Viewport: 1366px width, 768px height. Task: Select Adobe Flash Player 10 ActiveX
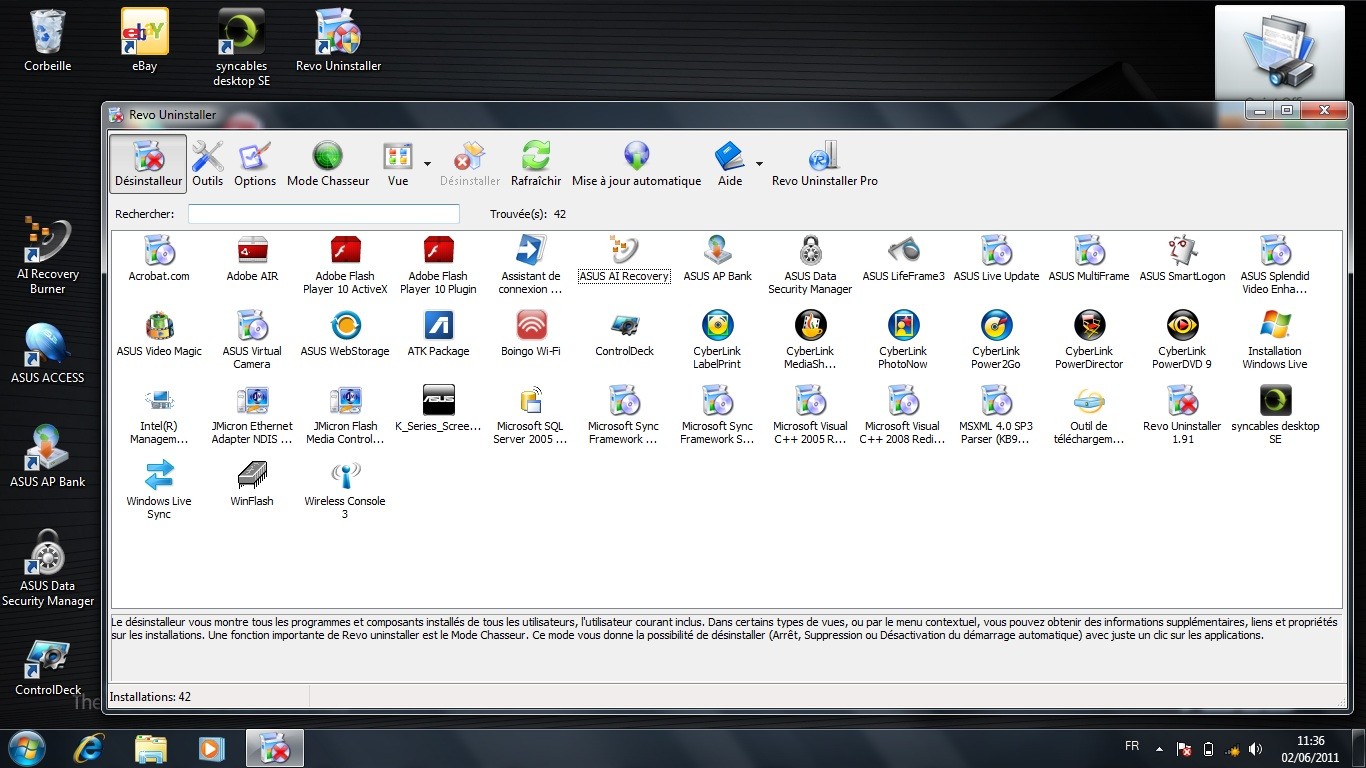coord(345,265)
